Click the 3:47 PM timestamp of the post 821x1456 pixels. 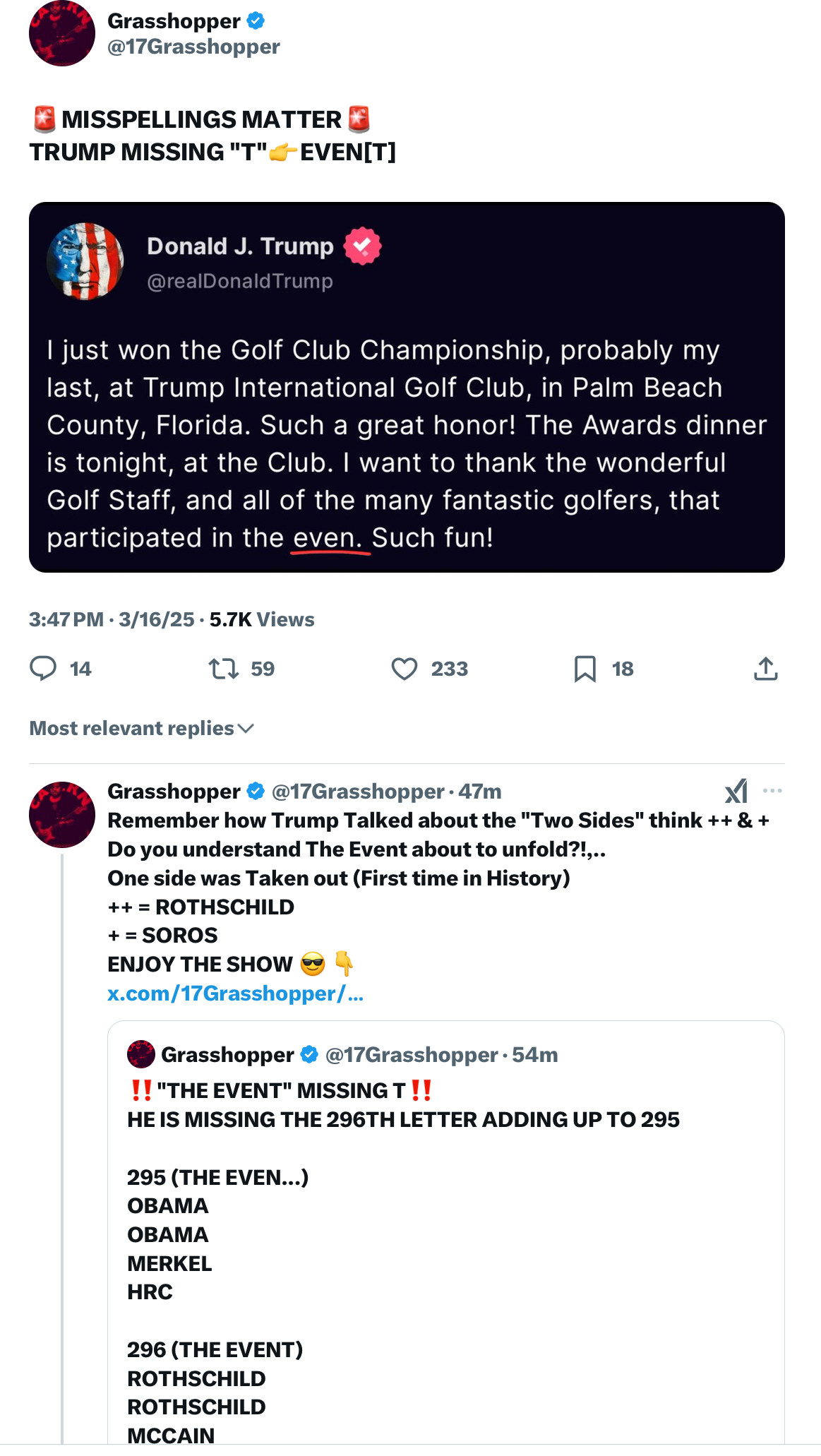coord(66,619)
